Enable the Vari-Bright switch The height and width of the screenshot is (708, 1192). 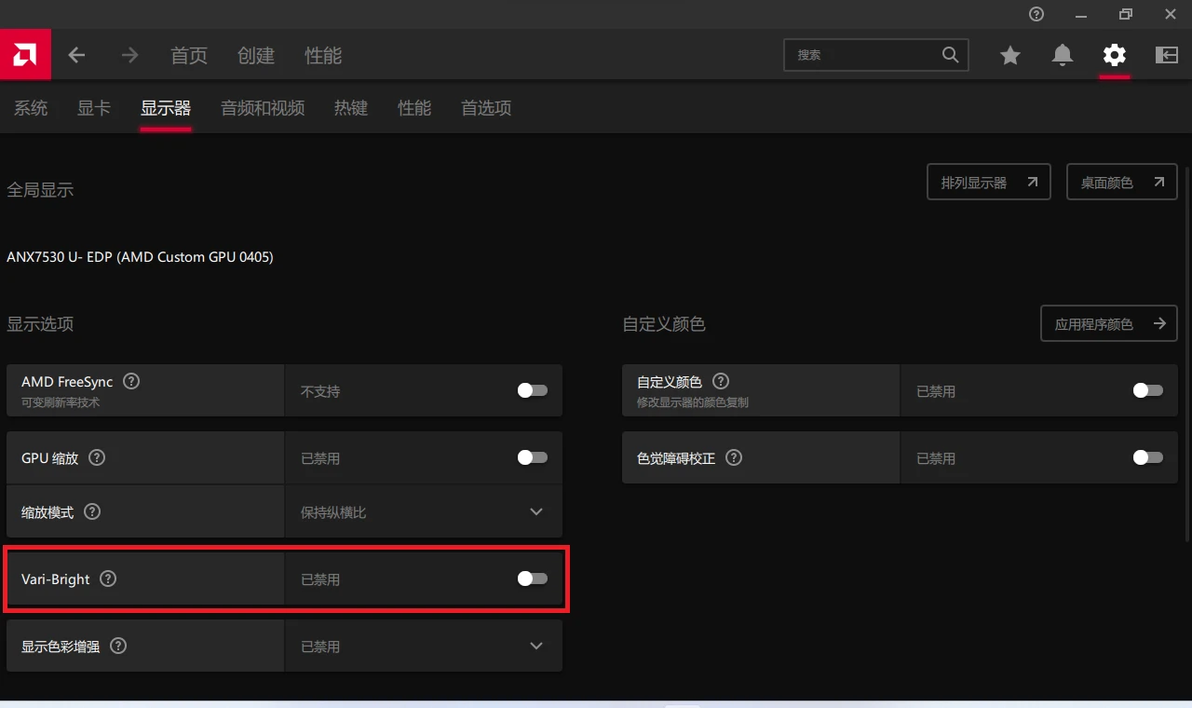(532, 579)
